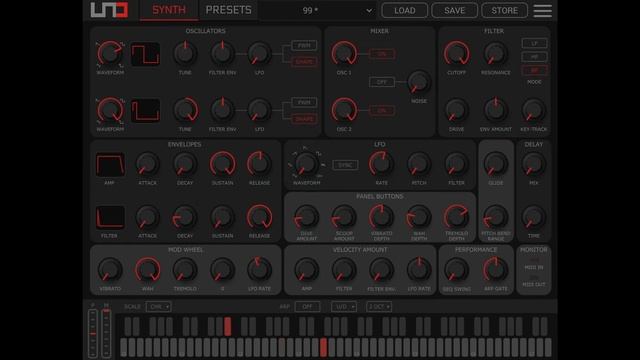Screen dimensions: 640x360
Task: Toggle PWM for oscillator 2
Action: coord(304,102)
